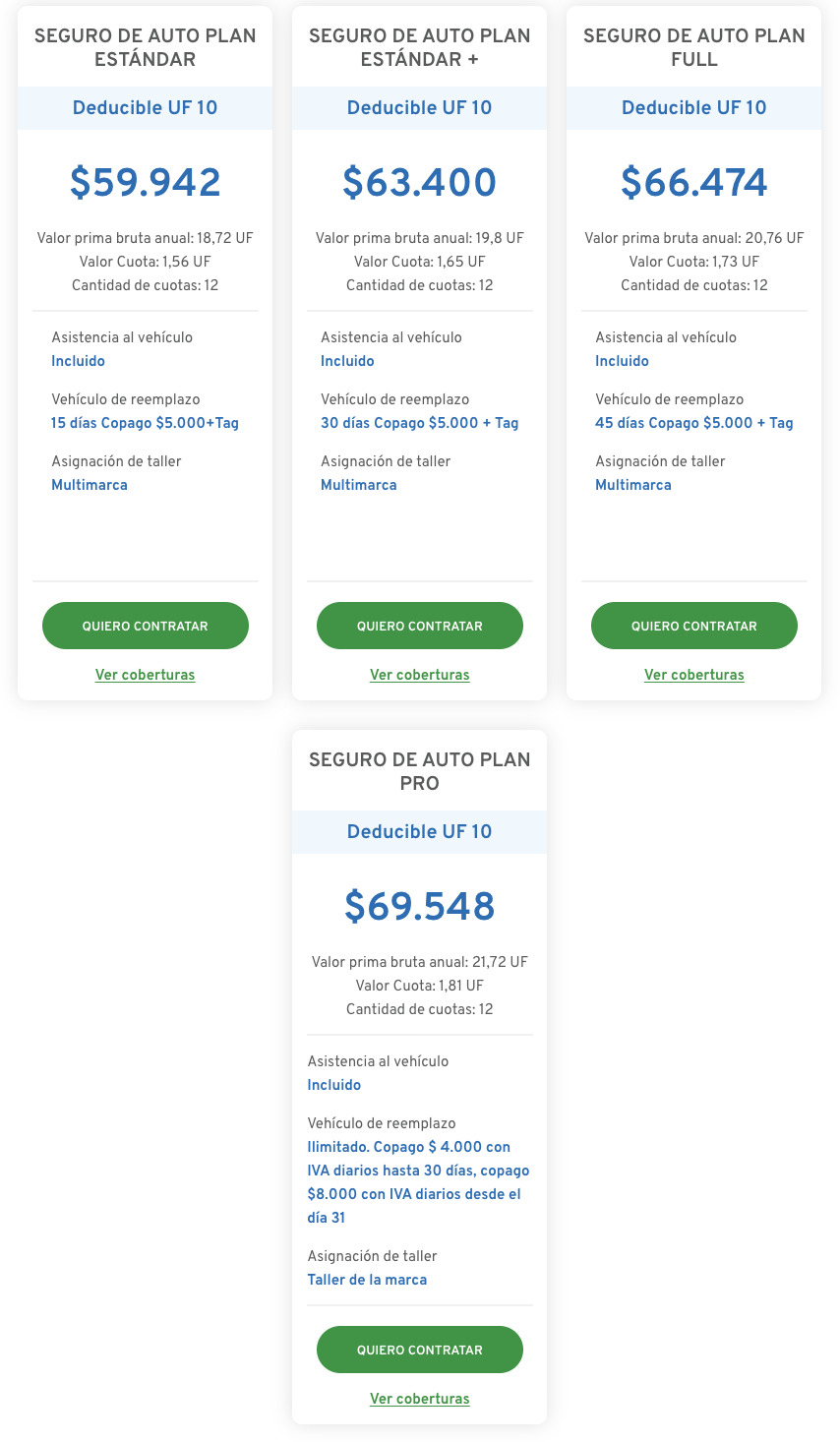
Task: View Ver coberturas link of Plan Estándar +
Action: (419, 675)
